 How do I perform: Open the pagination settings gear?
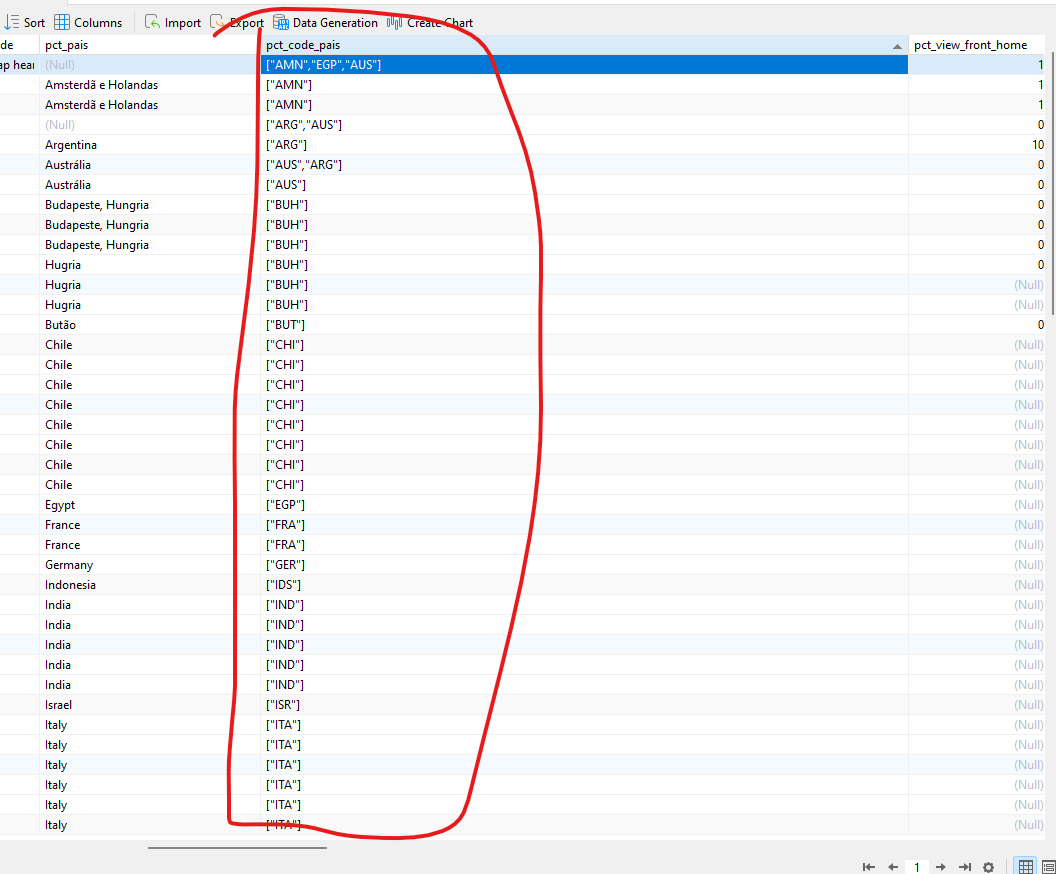(988, 867)
